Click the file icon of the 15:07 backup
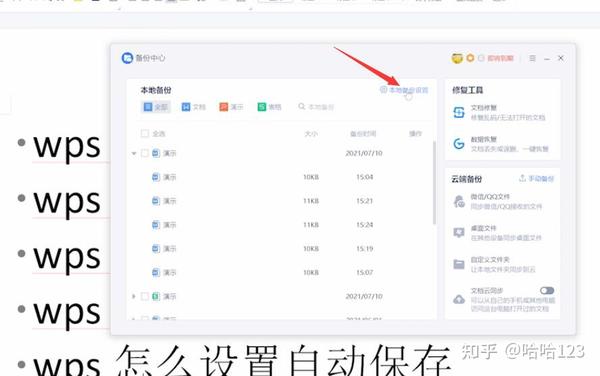Viewport: 600px width, 376px height. (156, 272)
